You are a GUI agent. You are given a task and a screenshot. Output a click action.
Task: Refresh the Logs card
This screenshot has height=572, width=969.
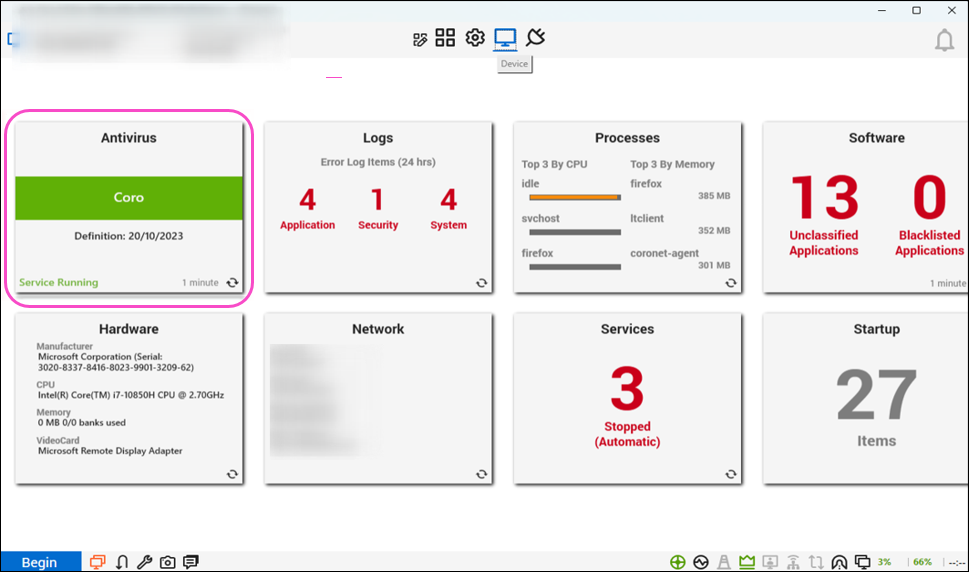[x=481, y=282]
